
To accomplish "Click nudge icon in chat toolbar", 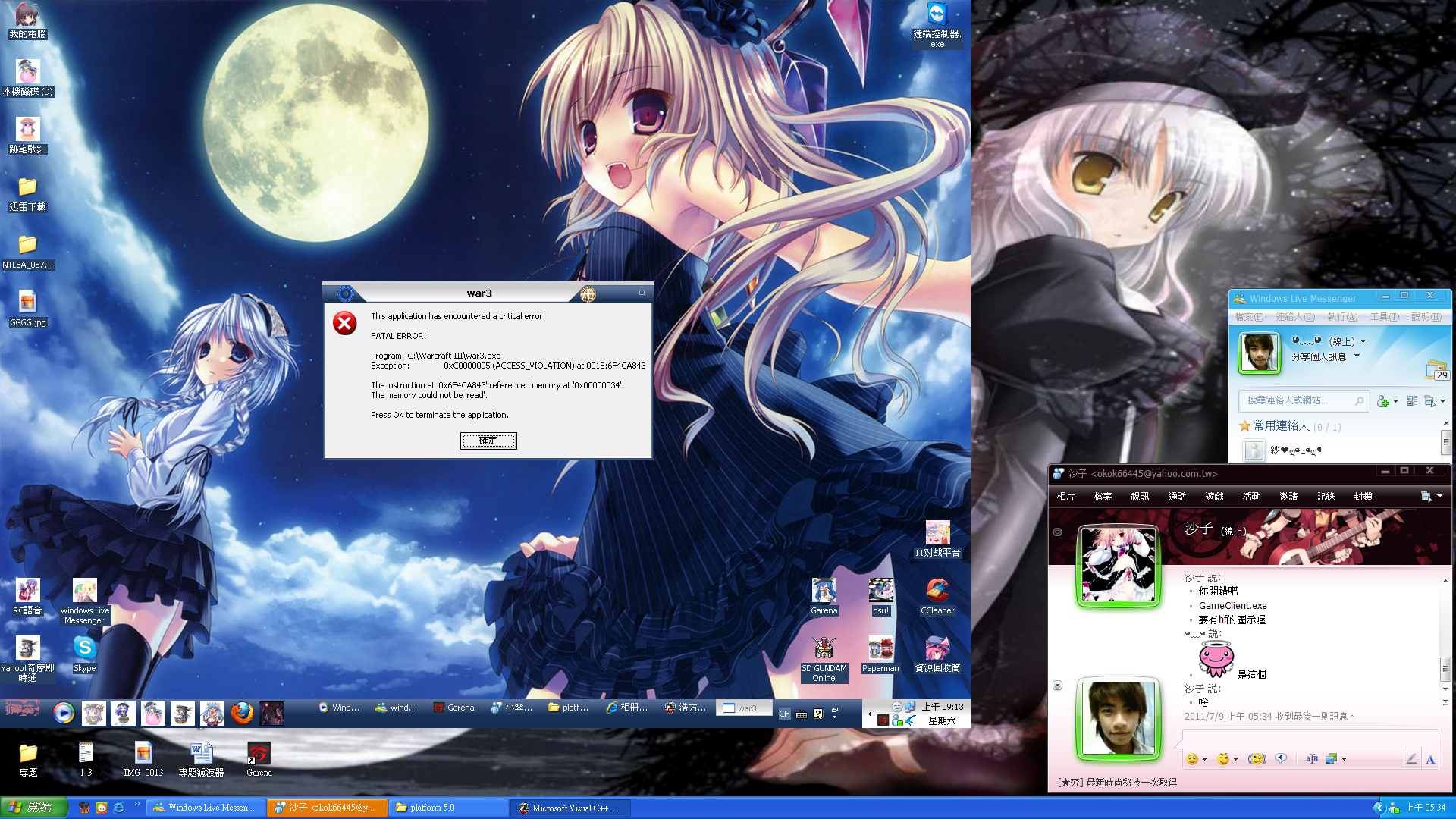I will pos(1257,759).
